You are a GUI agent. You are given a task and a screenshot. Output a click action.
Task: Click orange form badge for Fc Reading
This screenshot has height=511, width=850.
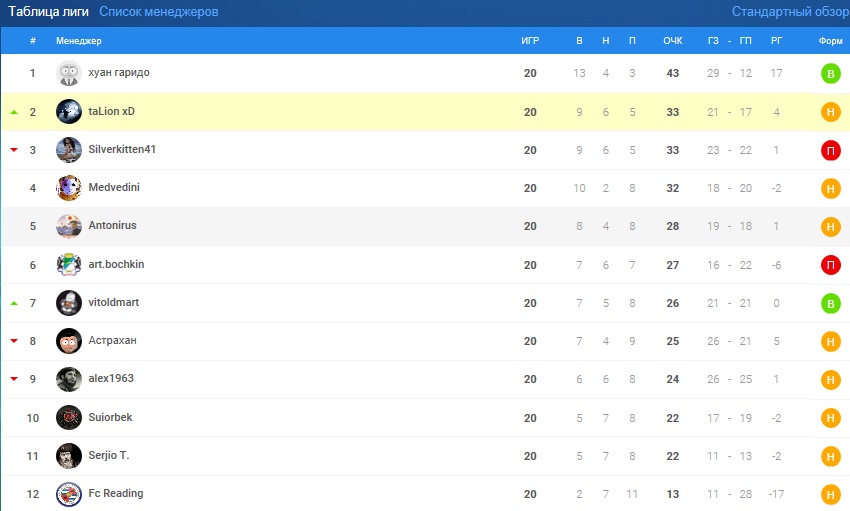pyautogui.click(x=830, y=493)
